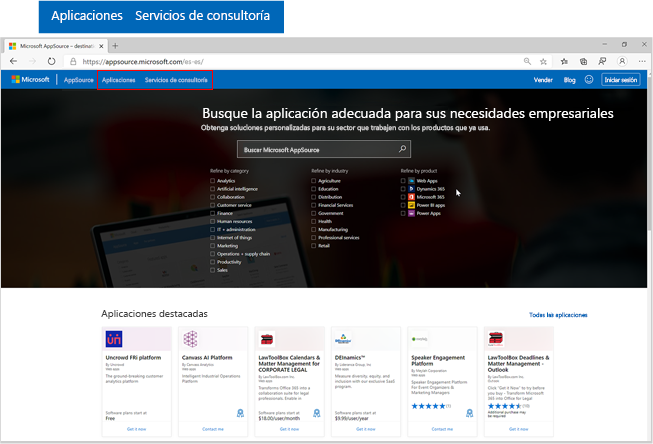Go back with the browser back arrow
Image resolution: width=653 pixels, height=444 pixels.
coord(13,61)
